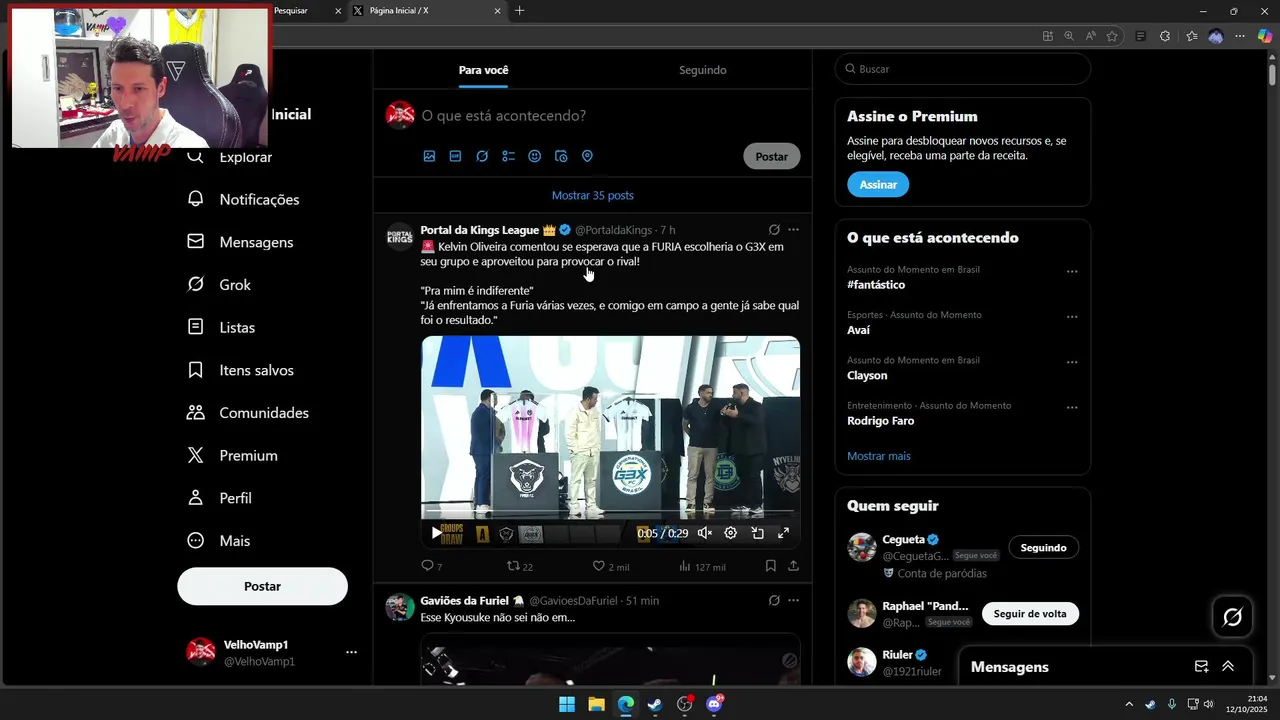Image resolution: width=1280 pixels, height=720 pixels.
Task: Enter fullscreen on the video
Action: click(783, 533)
